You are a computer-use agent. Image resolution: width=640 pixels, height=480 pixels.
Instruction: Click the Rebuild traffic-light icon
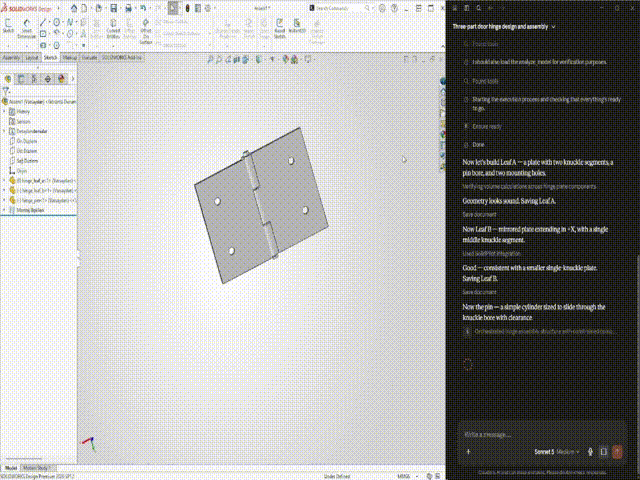pos(187,8)
